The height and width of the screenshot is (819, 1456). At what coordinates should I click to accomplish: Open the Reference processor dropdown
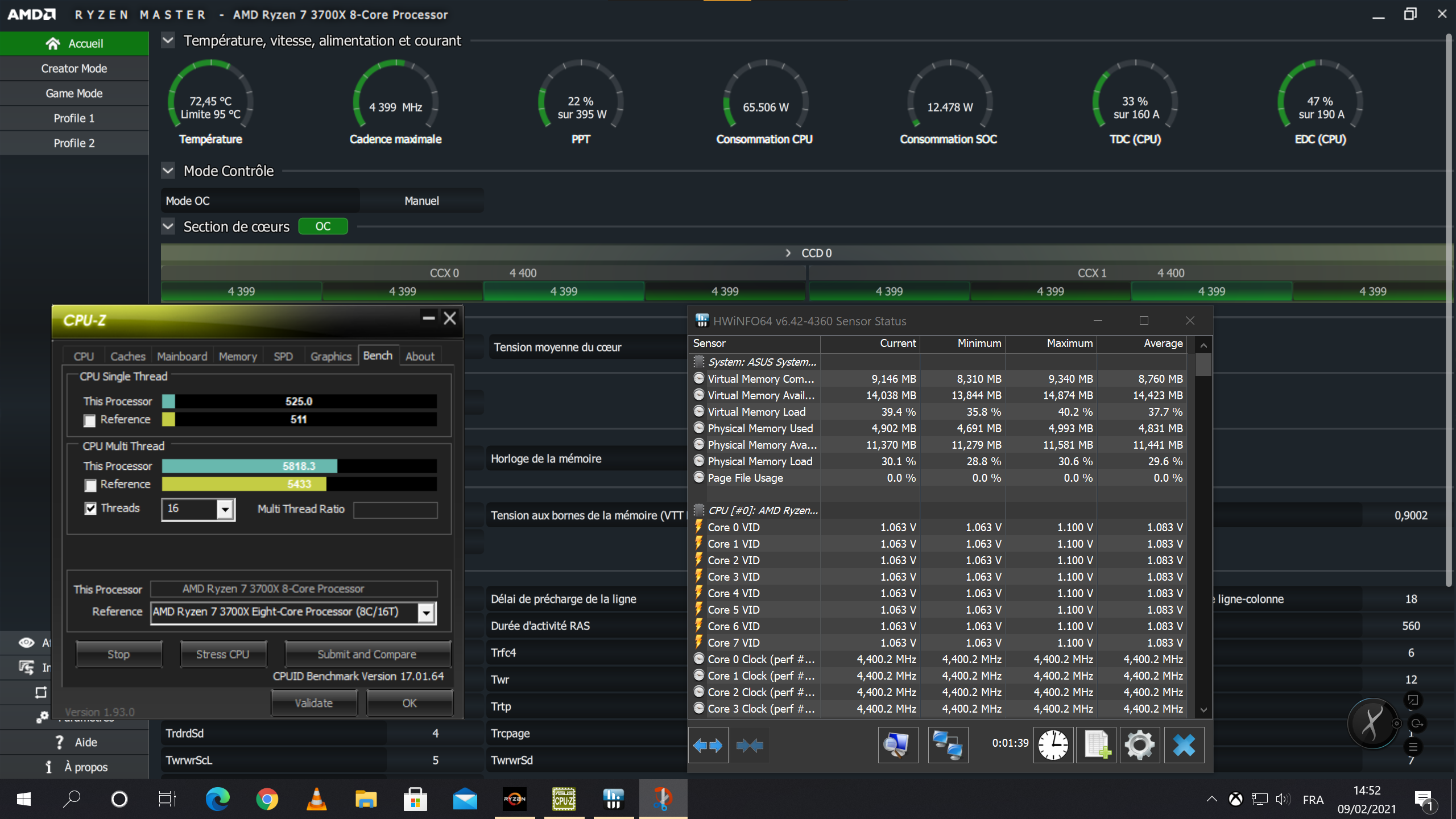[426, 613]
